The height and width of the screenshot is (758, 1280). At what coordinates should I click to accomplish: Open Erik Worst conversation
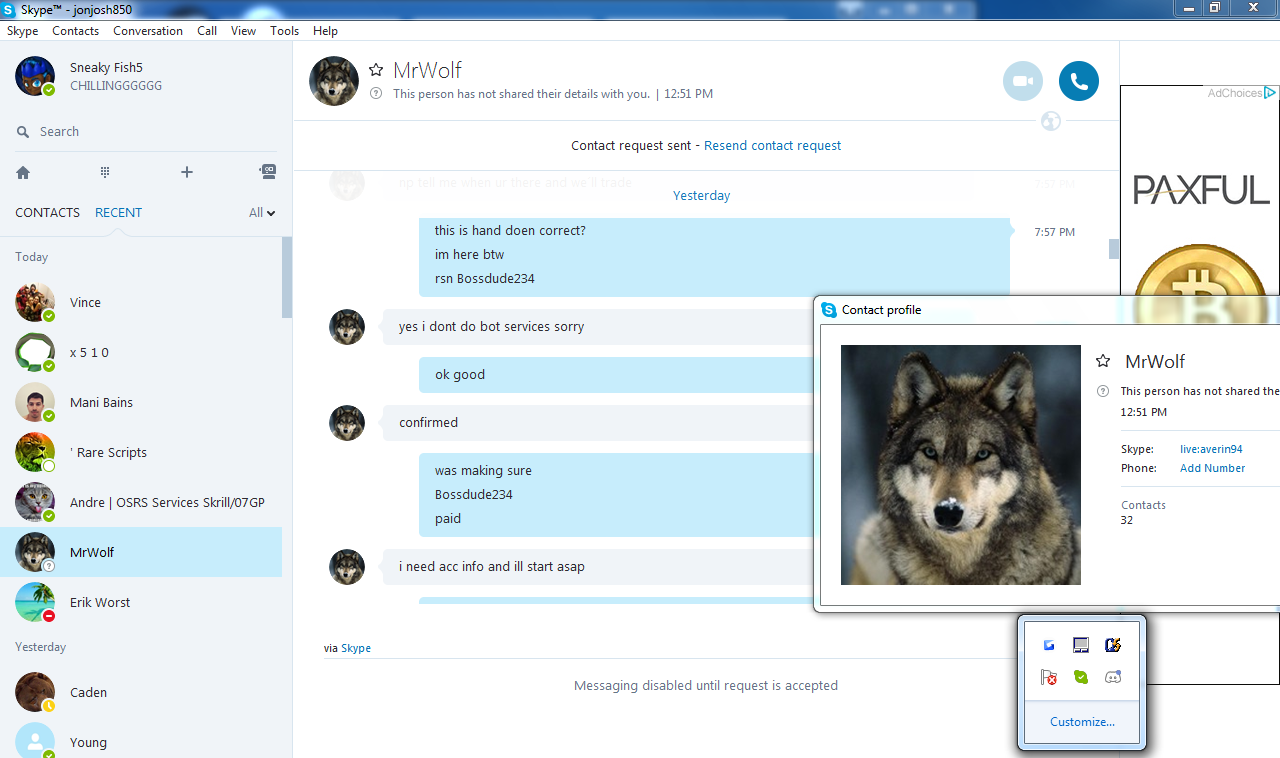[141, 602]
